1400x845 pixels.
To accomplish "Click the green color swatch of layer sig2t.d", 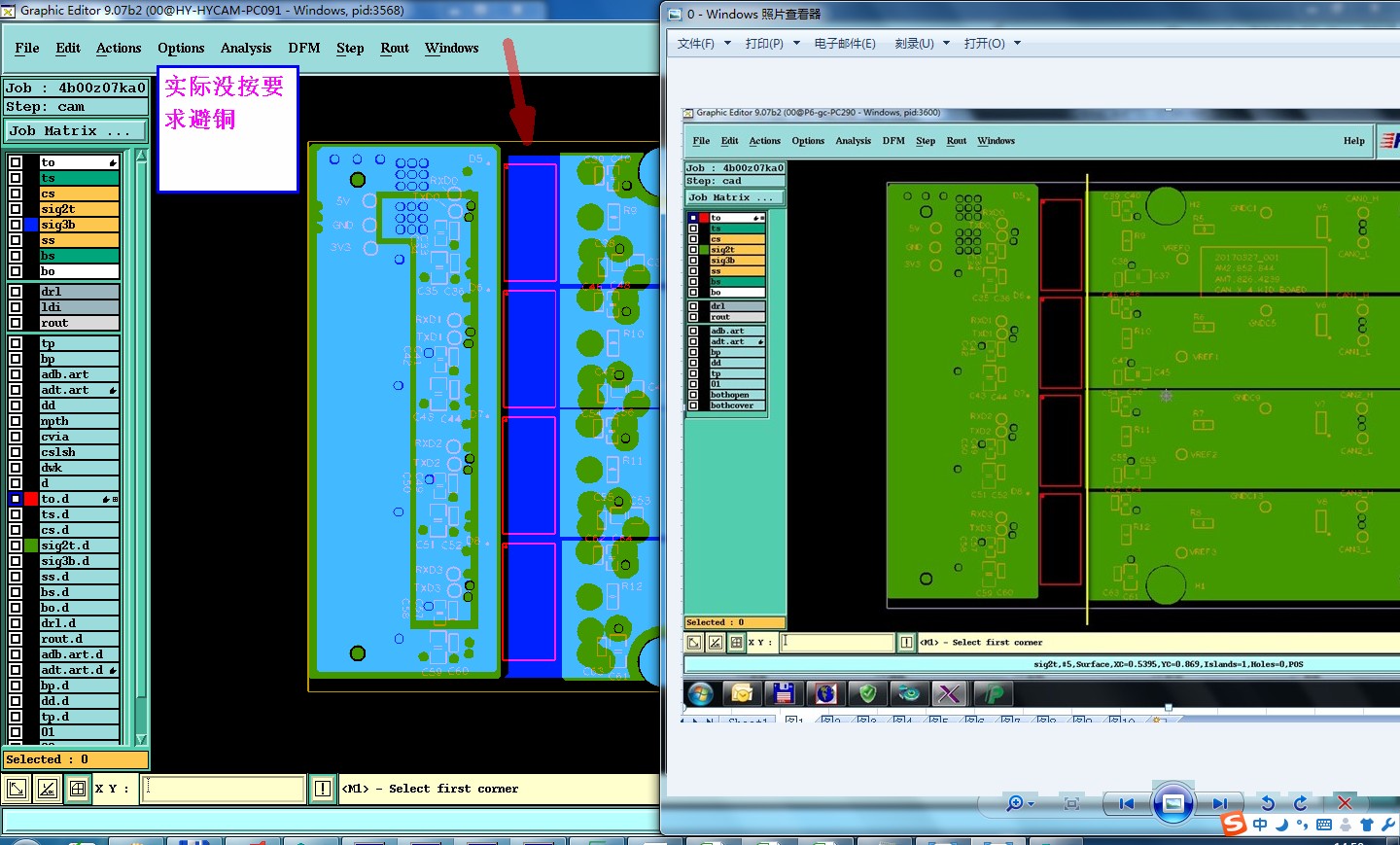I will (x=31, y=546).
